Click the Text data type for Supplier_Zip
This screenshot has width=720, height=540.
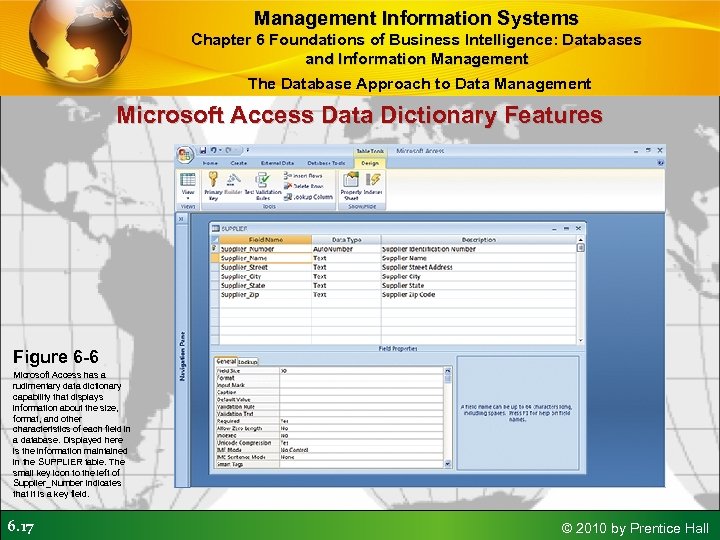coord(346,295)
